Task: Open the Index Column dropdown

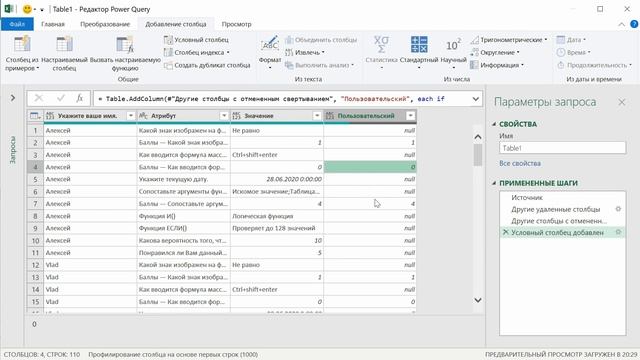Action: 197,52
